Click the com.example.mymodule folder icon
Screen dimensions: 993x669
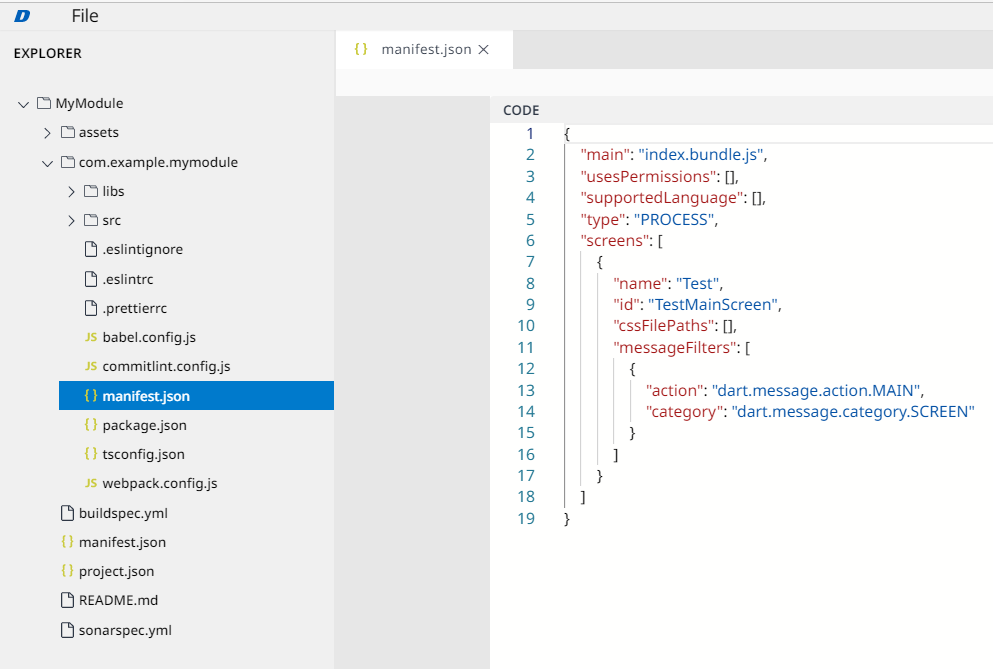tap(68, 162)
